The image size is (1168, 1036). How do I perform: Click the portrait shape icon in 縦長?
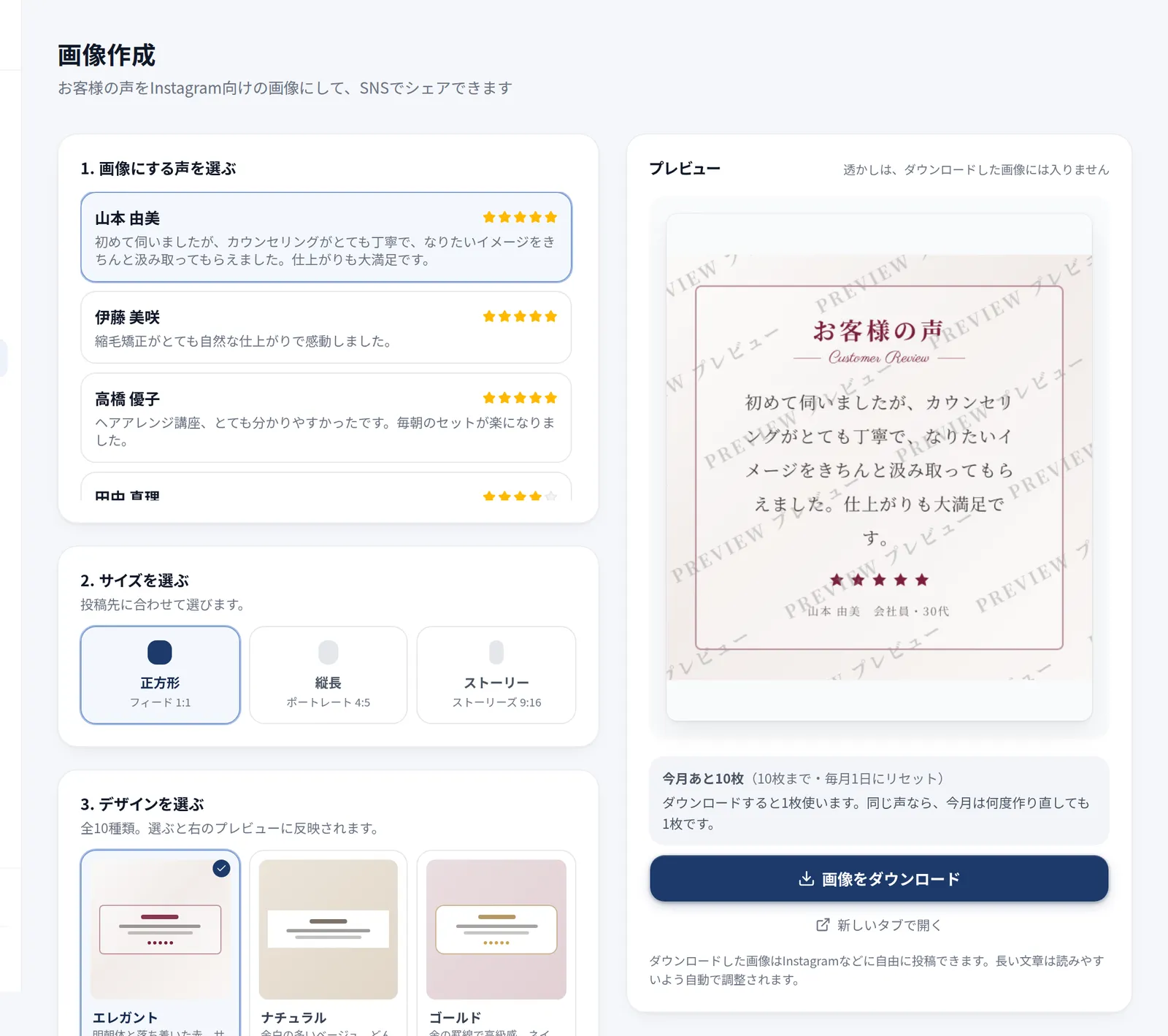click(328, 652)
